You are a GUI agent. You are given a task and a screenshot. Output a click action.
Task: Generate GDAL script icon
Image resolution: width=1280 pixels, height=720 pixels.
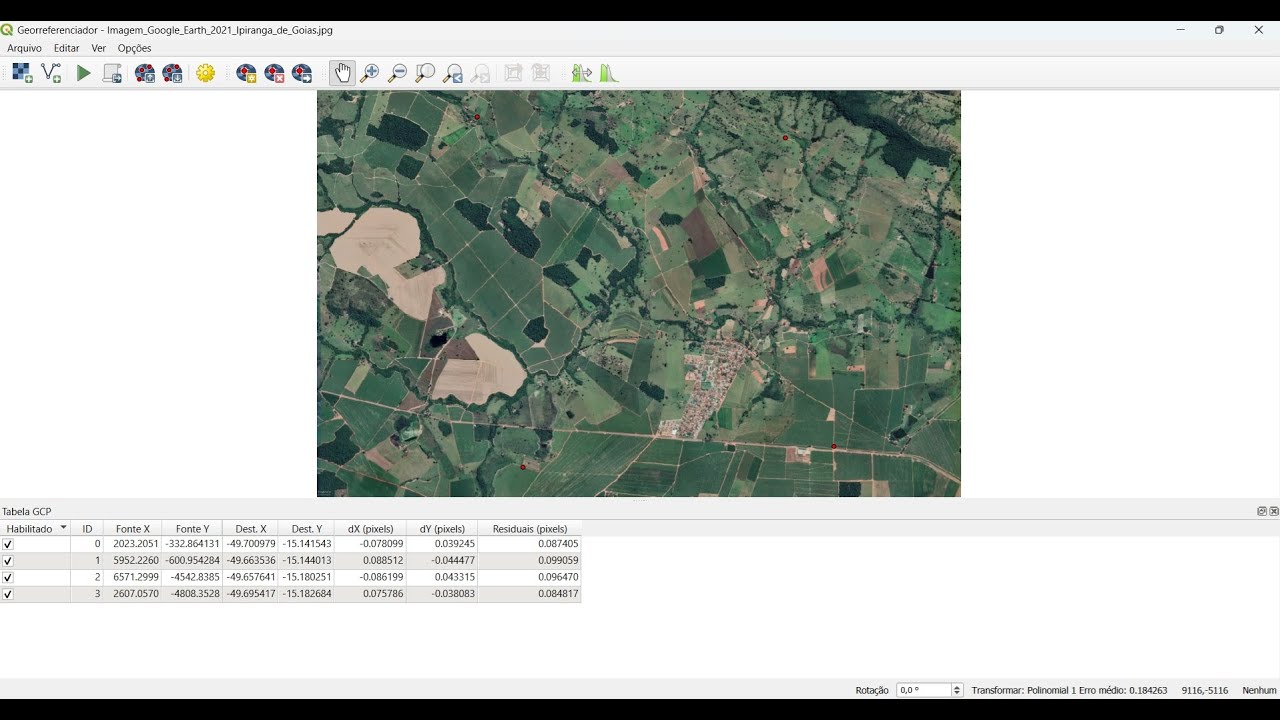point(112,73)
